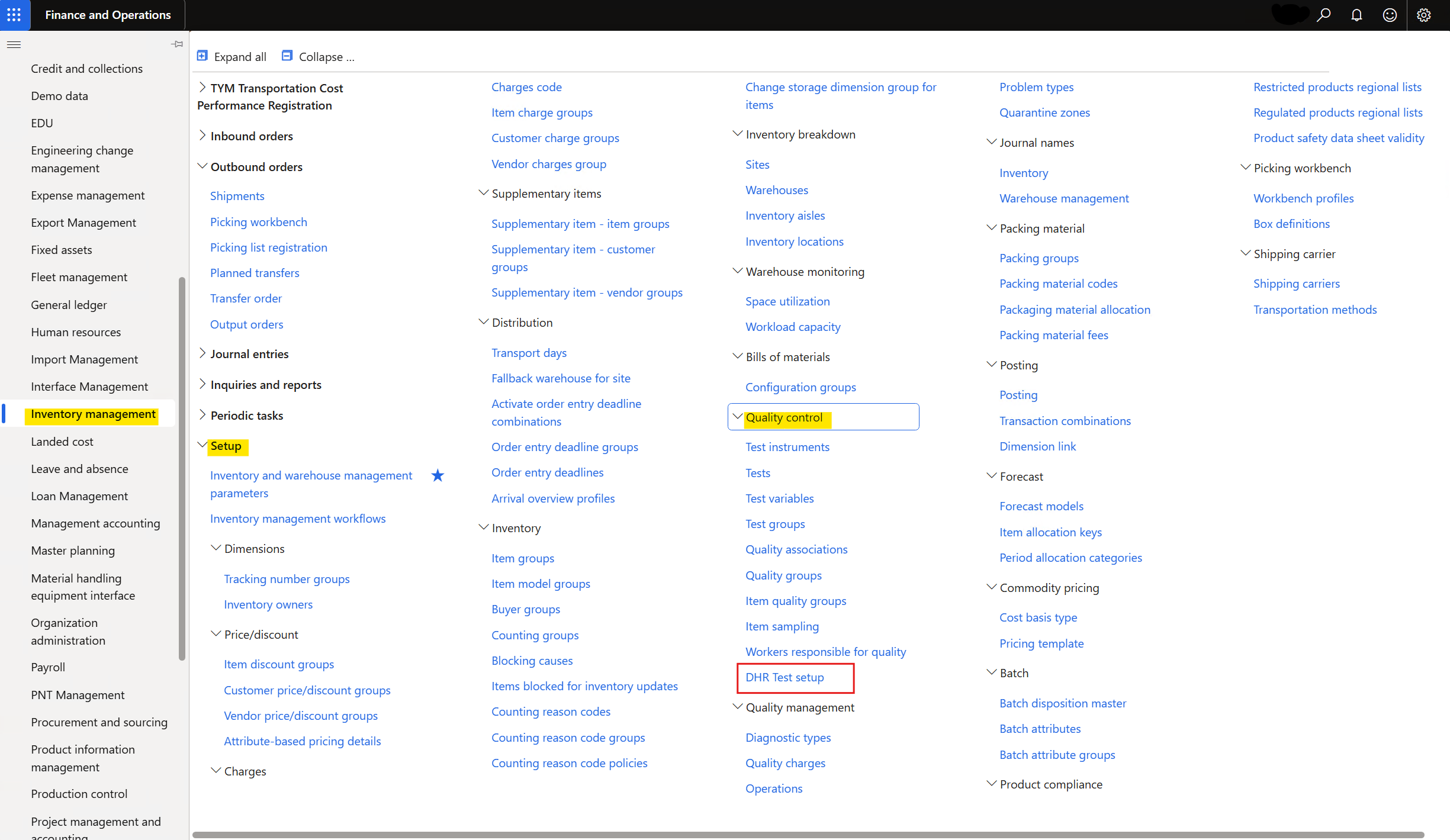
Task: Click the feedback smiley icon
Action: coord(1390,15)
